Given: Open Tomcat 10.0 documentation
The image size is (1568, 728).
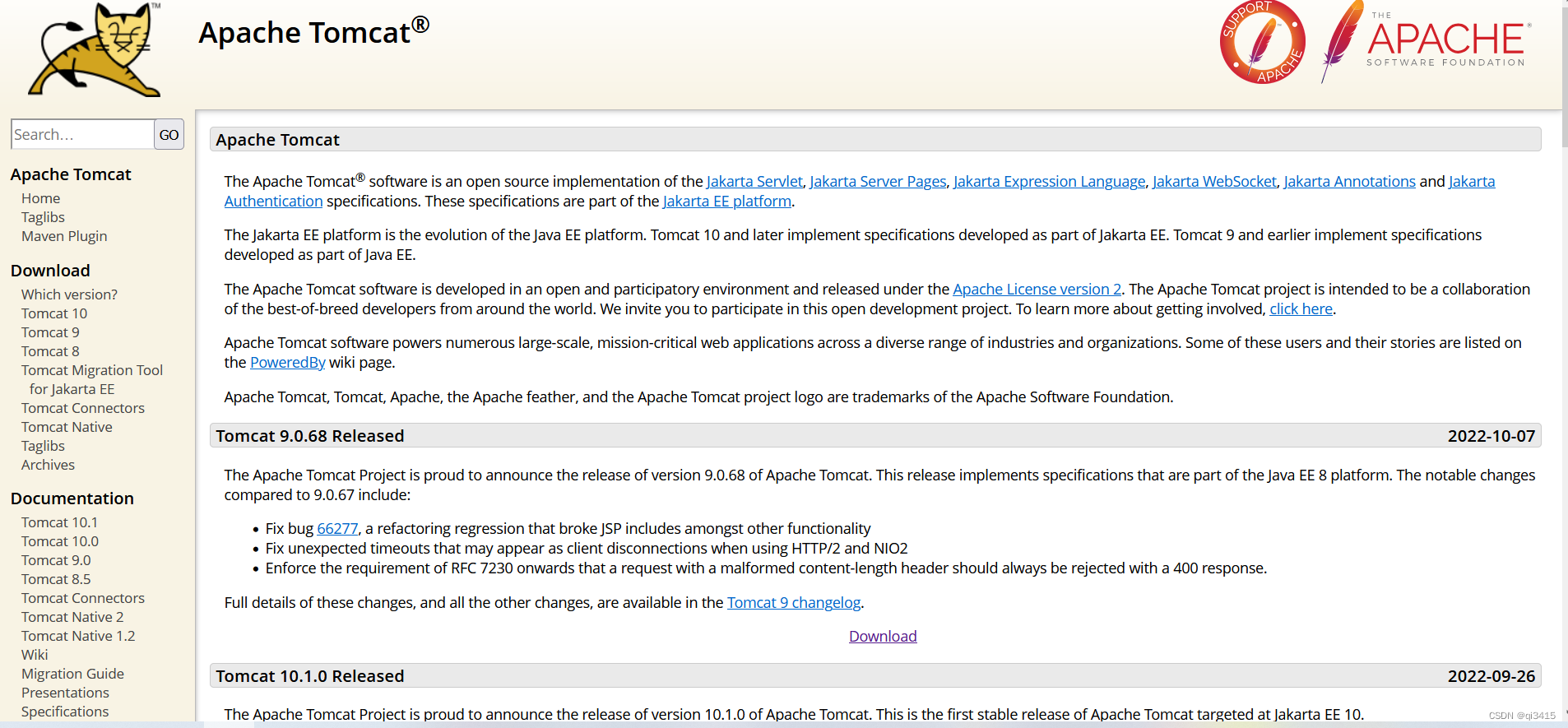Looking at the screenshot, I should (60, 541).
